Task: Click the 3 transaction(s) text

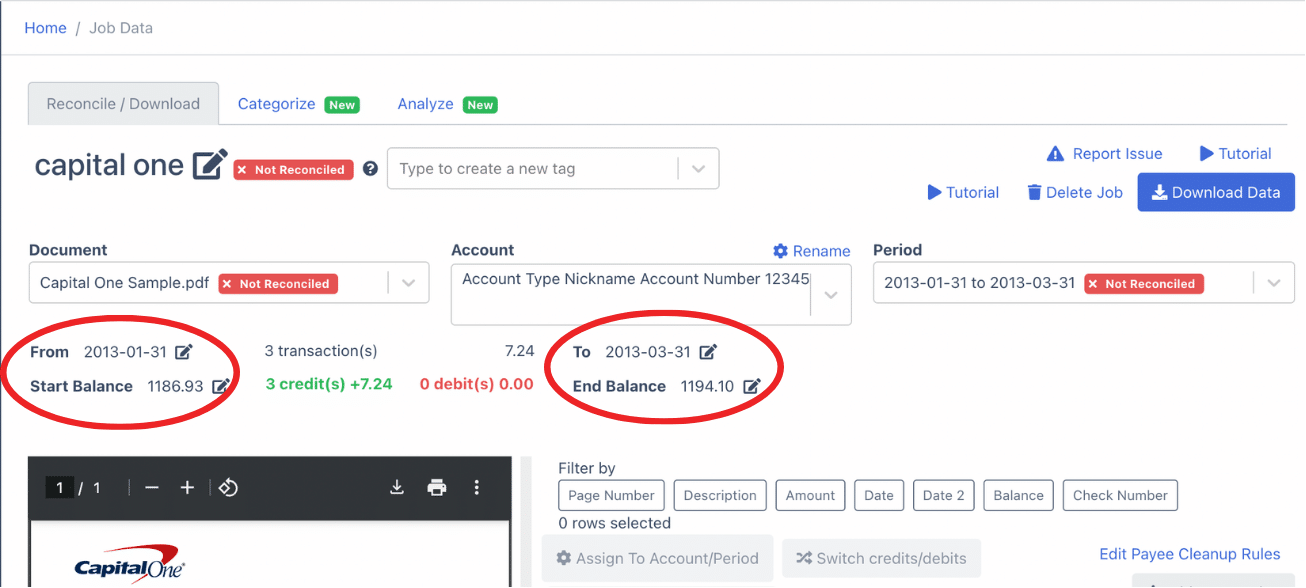Action: coord(321,351)
